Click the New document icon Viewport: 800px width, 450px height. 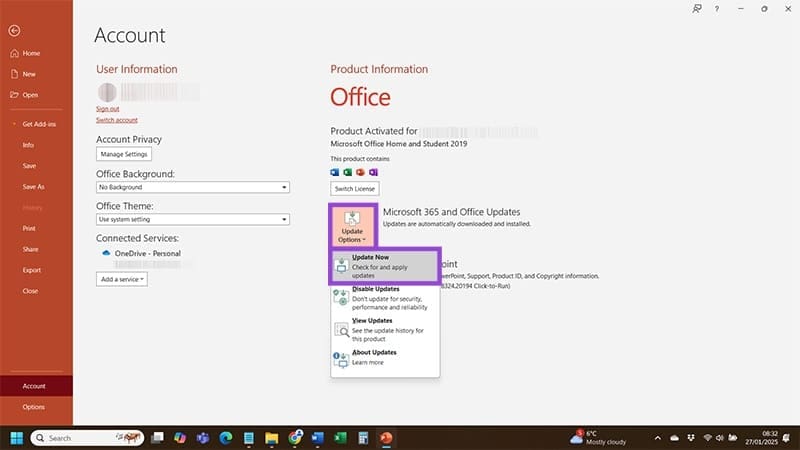13,74
